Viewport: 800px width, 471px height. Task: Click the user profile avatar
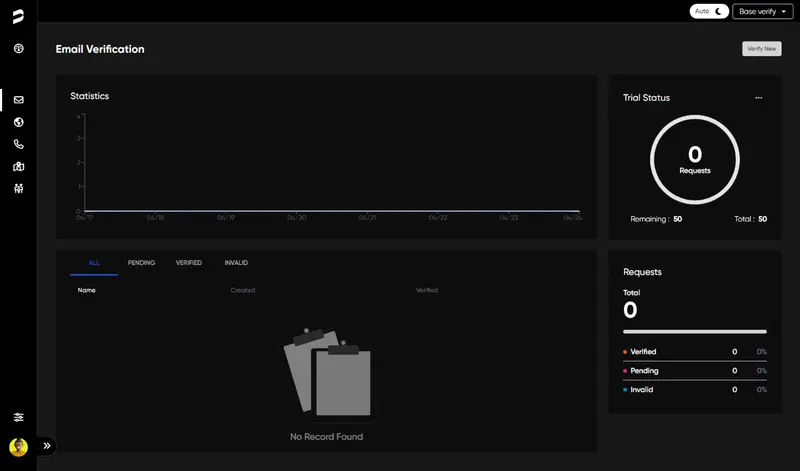tap(18, 446)
